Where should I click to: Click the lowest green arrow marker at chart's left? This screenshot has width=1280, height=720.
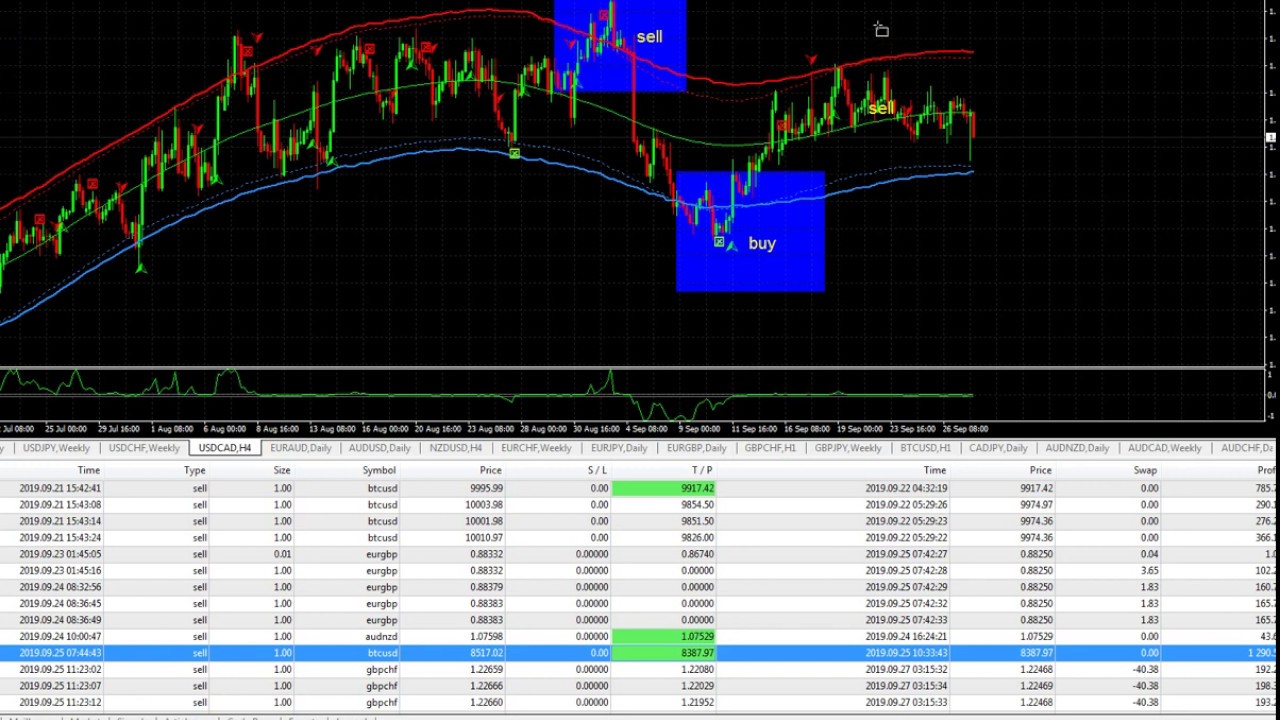(141, 268)
